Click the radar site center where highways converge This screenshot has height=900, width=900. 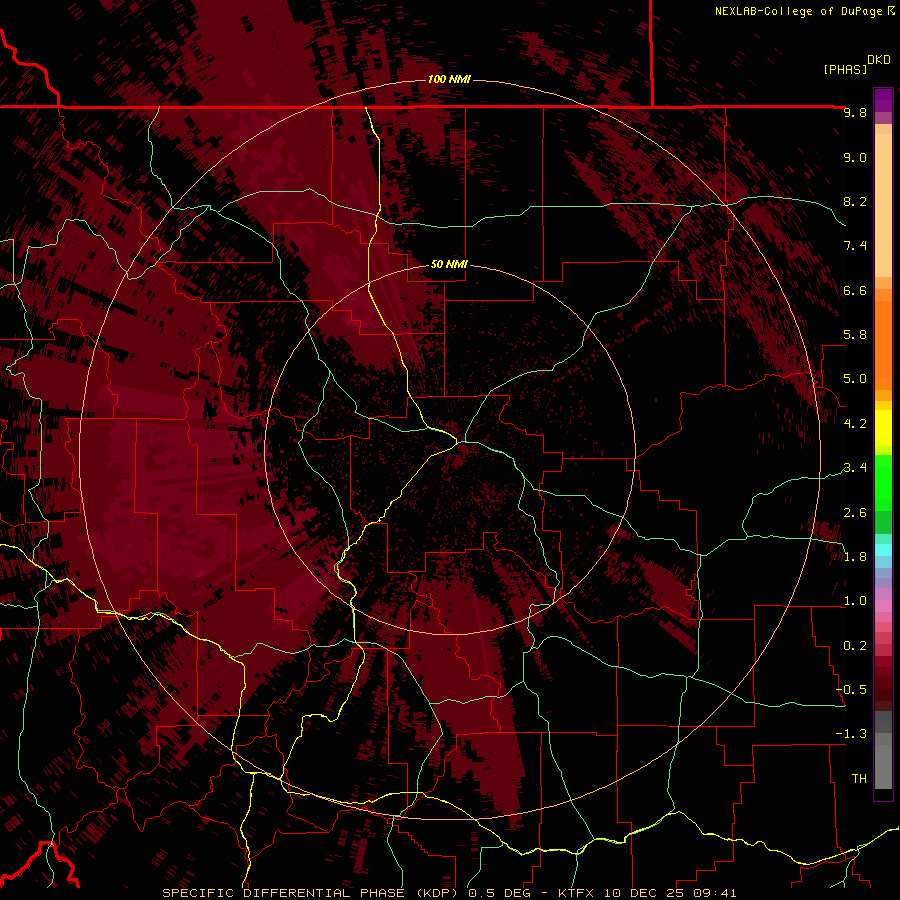pyautogui.click(x=461, y=442)
